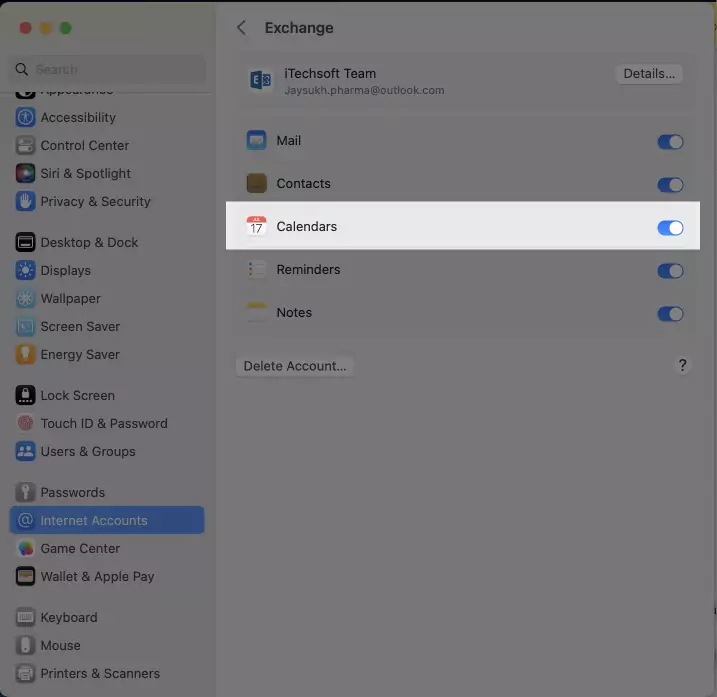Click Delete Account button
This screenshot has height=697, width=717.
point(295,366)
